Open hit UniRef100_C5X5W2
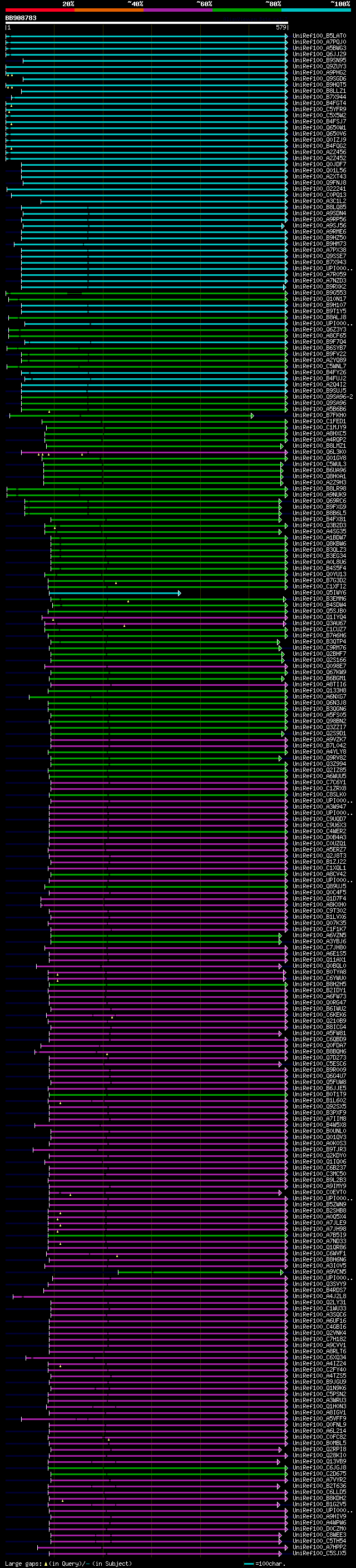Viewport: 356px width, 1568px height. point(319,116)
